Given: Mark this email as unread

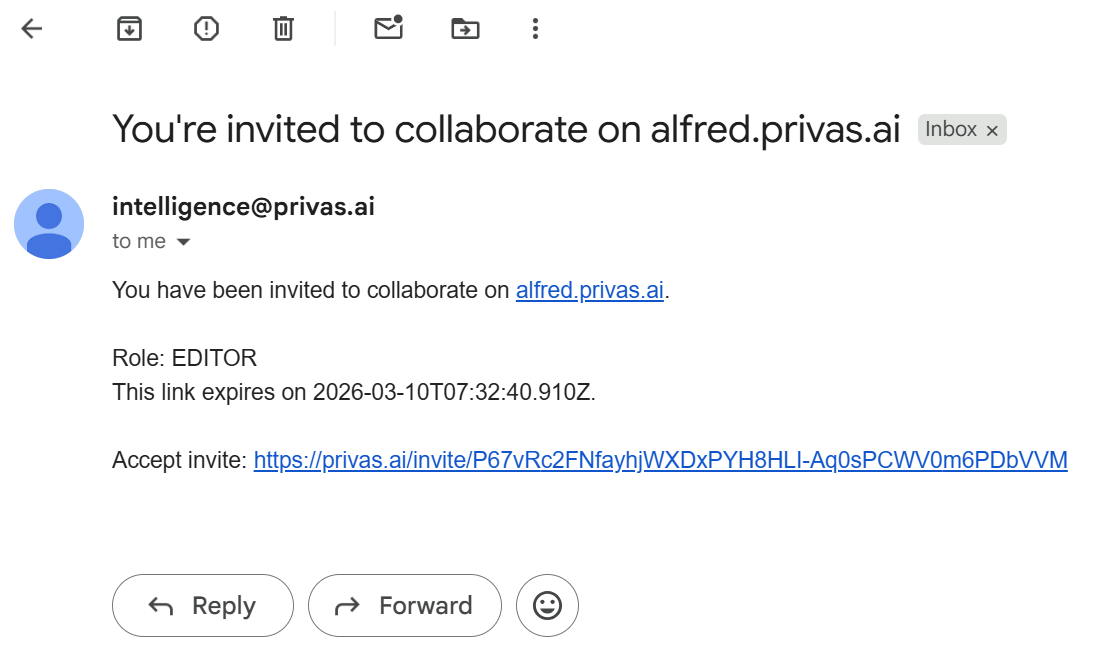Looking at the screenshot, I should pyautogui.click(x=388, y=28).
